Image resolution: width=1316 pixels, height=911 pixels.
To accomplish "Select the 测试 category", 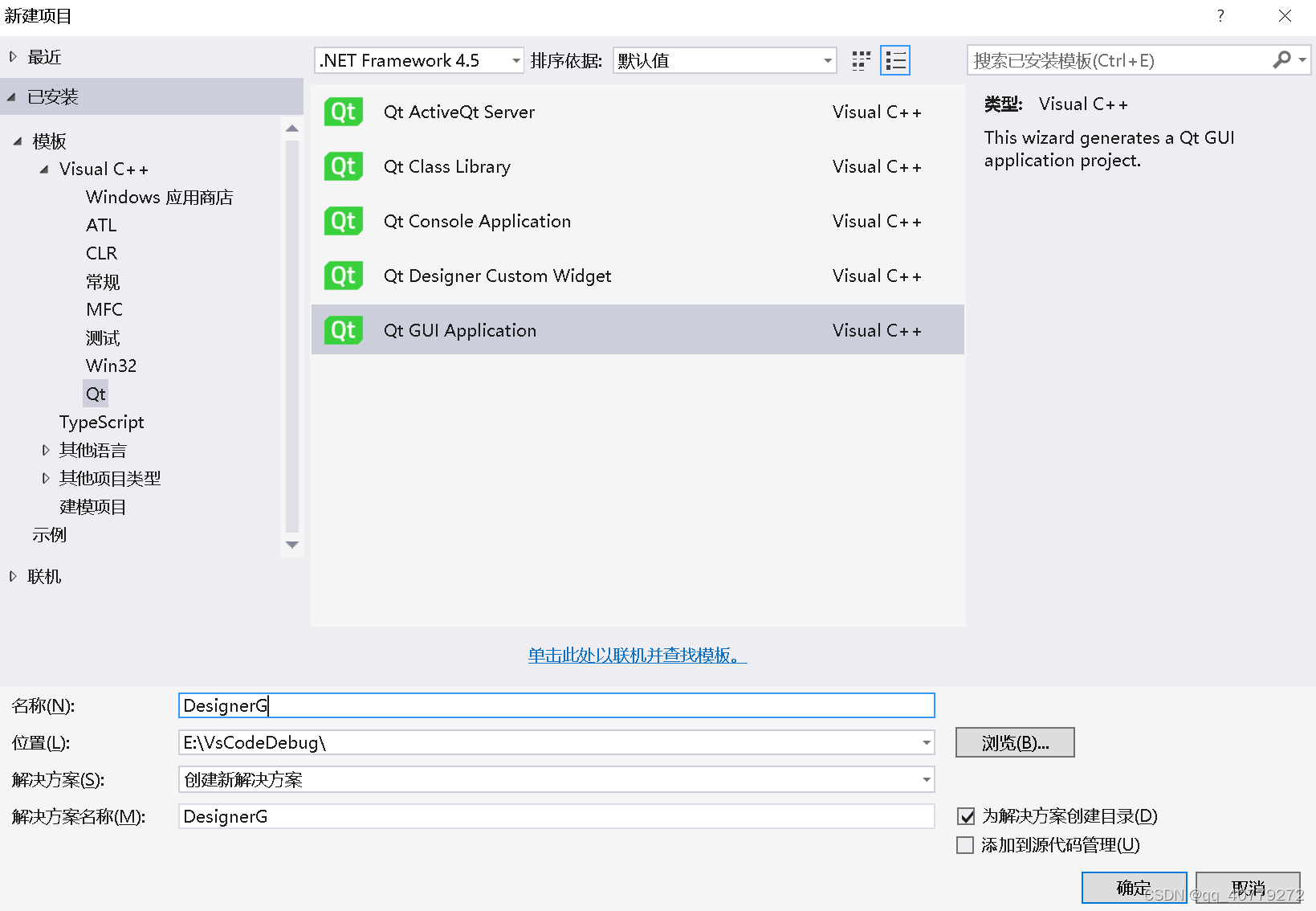I will (103, 338).
